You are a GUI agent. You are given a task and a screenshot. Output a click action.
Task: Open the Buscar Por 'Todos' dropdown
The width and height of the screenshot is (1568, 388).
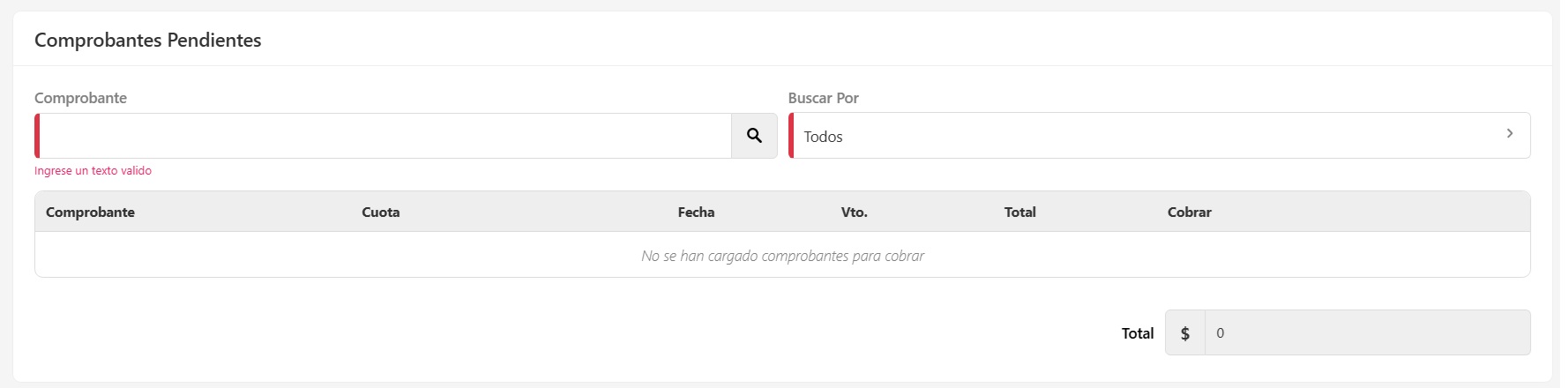pyautogui.click(x=1146, y=136)
